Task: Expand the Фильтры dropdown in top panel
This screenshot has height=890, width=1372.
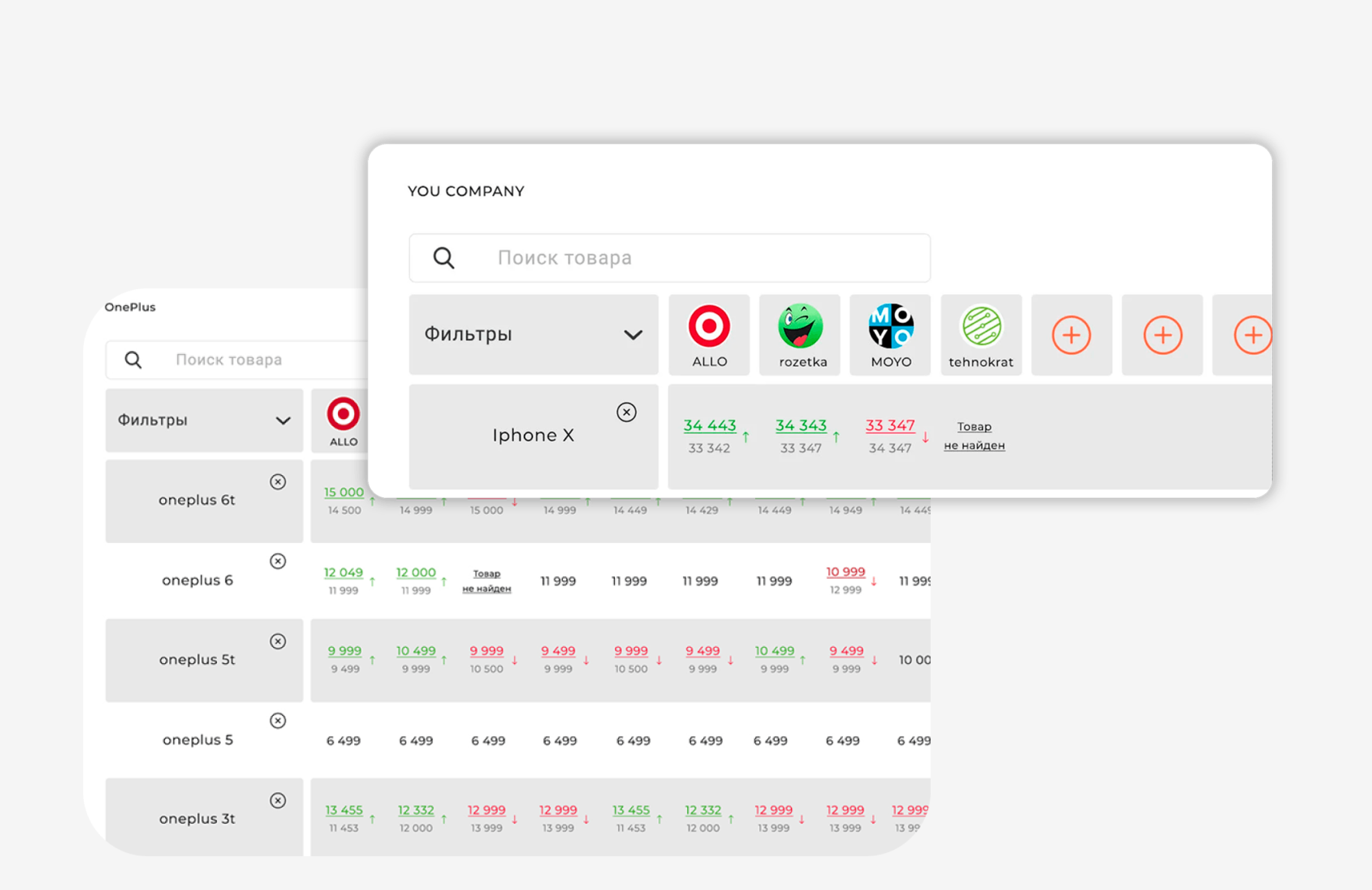Action: (533, 335)
